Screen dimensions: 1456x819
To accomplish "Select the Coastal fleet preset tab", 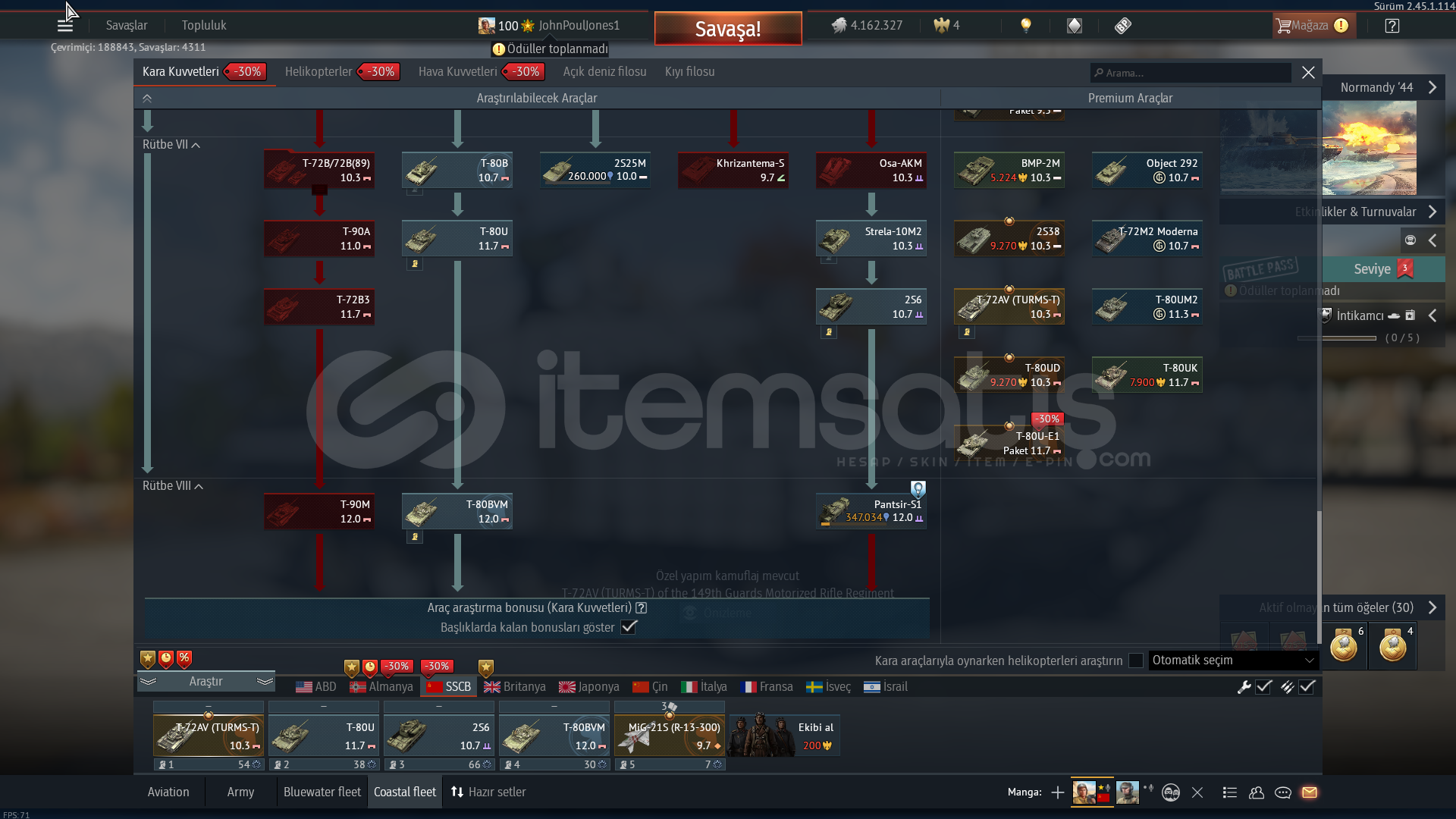I will coord(405,792).
